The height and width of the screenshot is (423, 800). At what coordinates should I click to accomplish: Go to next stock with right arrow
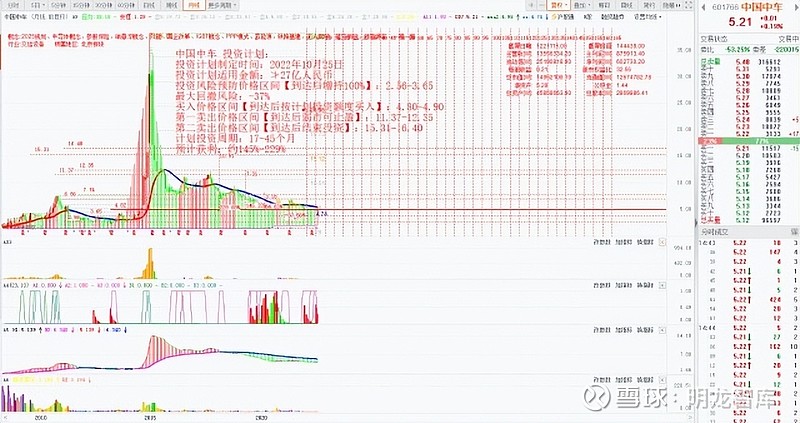(794, 7)
